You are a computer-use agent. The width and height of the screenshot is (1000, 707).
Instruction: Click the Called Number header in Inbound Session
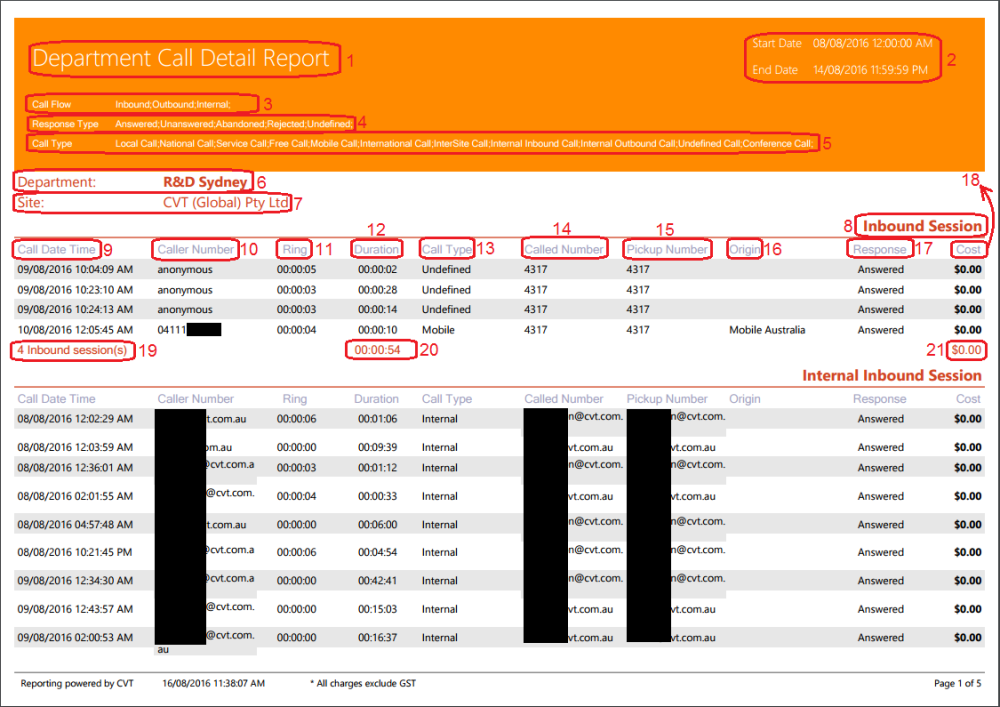(564, 249)
